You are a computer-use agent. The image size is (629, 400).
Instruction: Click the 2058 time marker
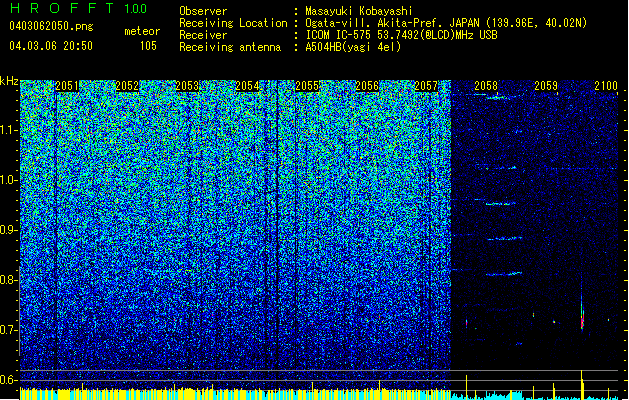click(486, 86)
